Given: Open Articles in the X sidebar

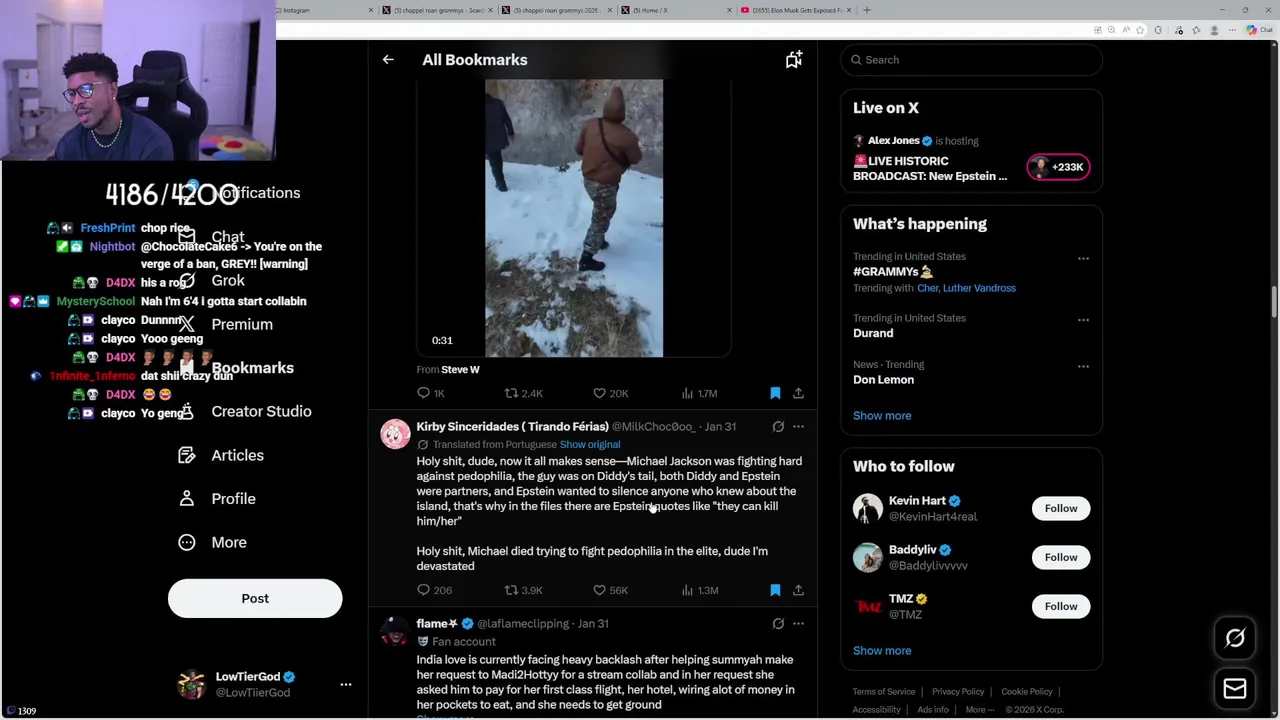Looking at the screenshot, I should pos(221,456).
